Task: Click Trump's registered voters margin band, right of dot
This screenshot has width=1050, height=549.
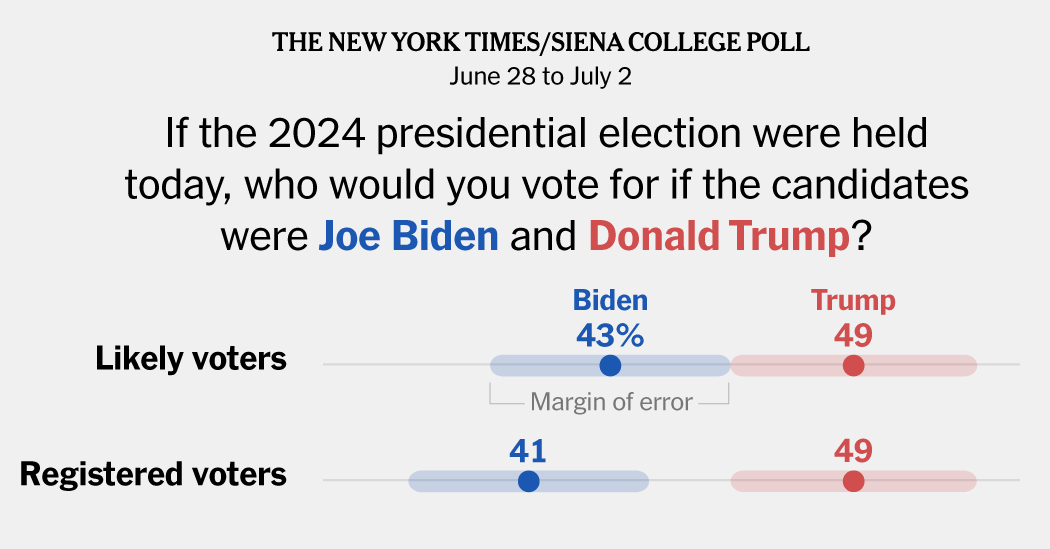Action: tap(921, 481)
